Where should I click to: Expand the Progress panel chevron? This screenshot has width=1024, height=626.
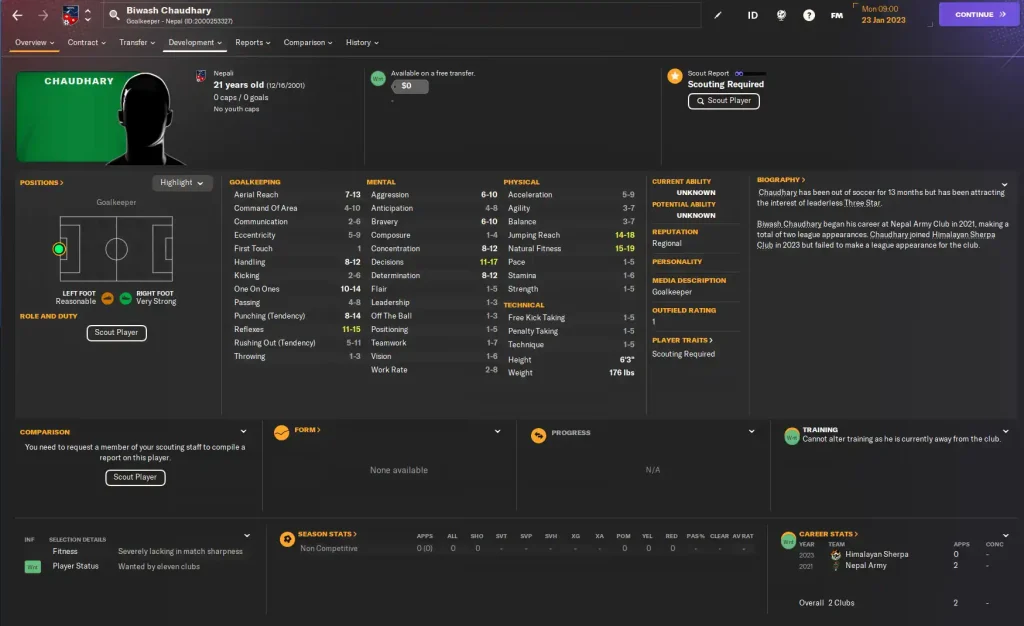(x=752, y=431)
